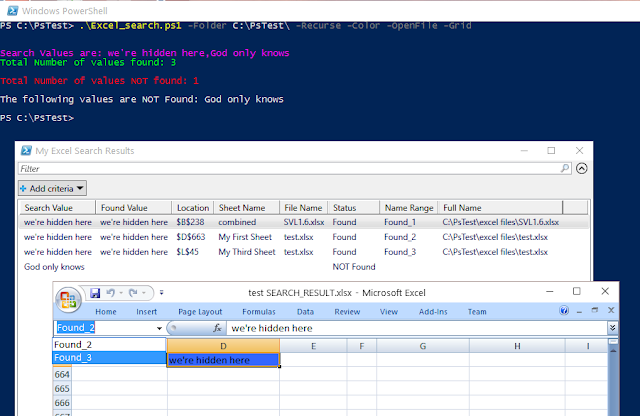Open the Insert ribbon tab
The width and height of the screenshot is (640, 416).
point(147,311)
